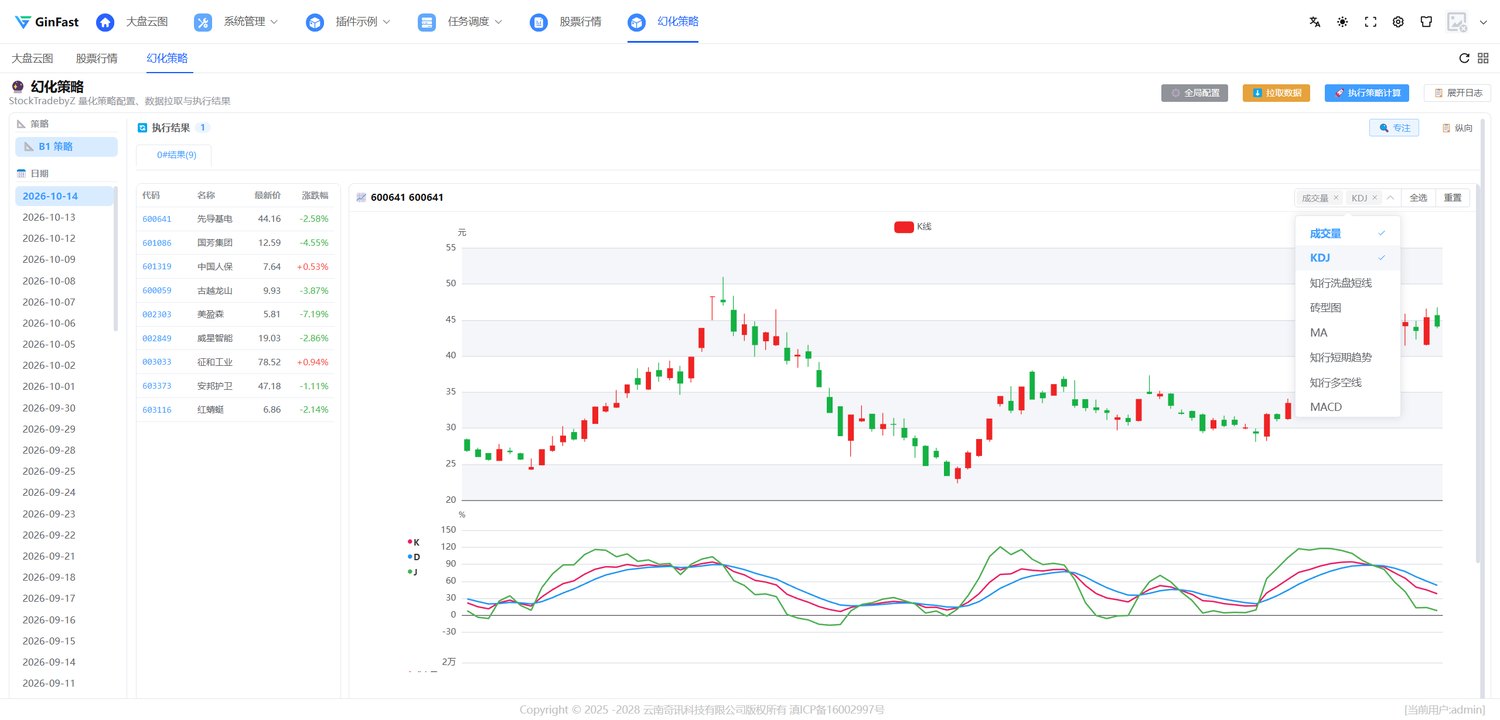The height and width of the screenshot is (720, 1500).
Task: Remove the 成交量 tag from the indicator selector
Action: (x=1336, y=198)
